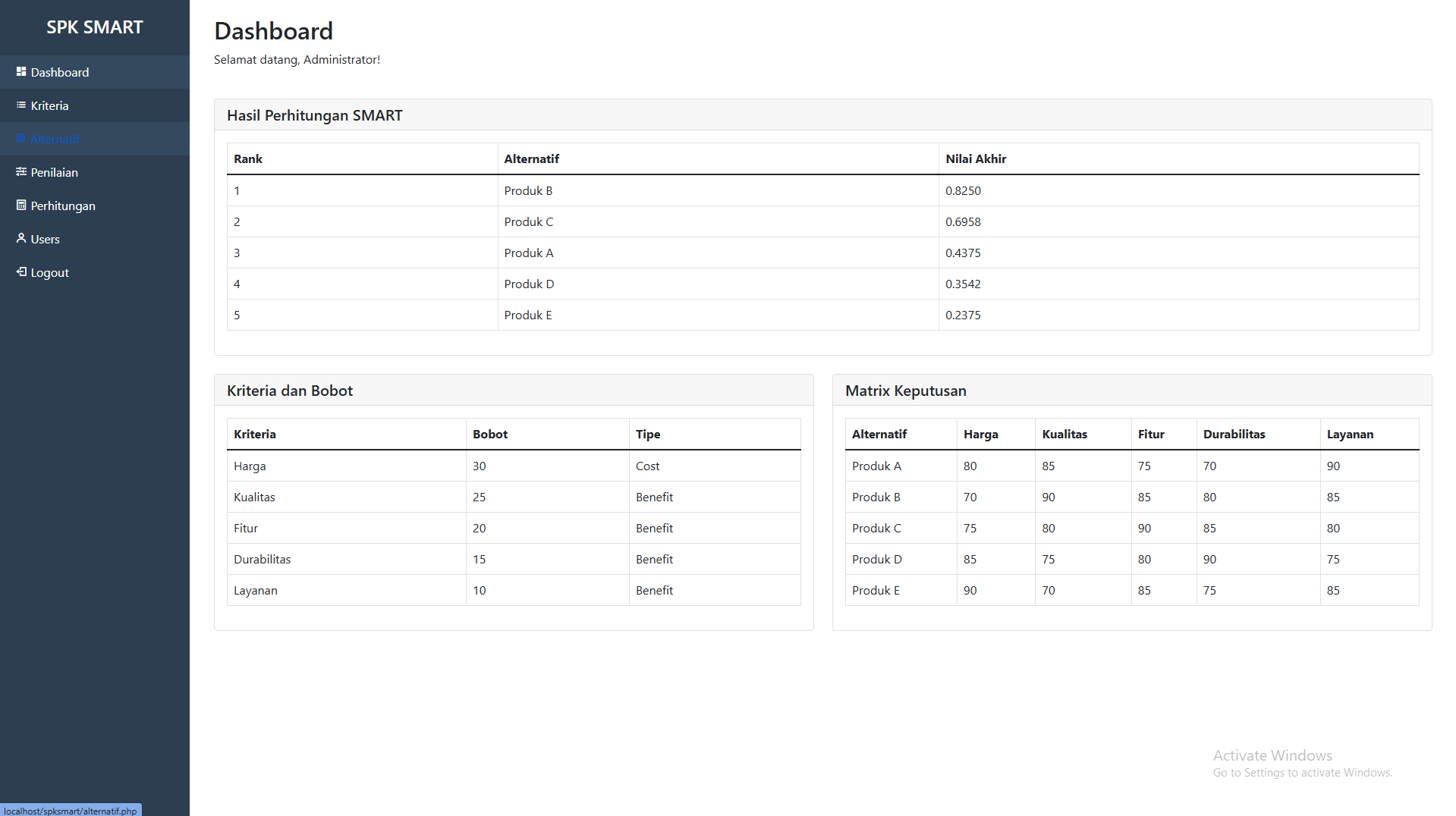Viewport: 1456px width, 816px height.
Task: Click the value 0.4375
Action: [x=963, y=253]
